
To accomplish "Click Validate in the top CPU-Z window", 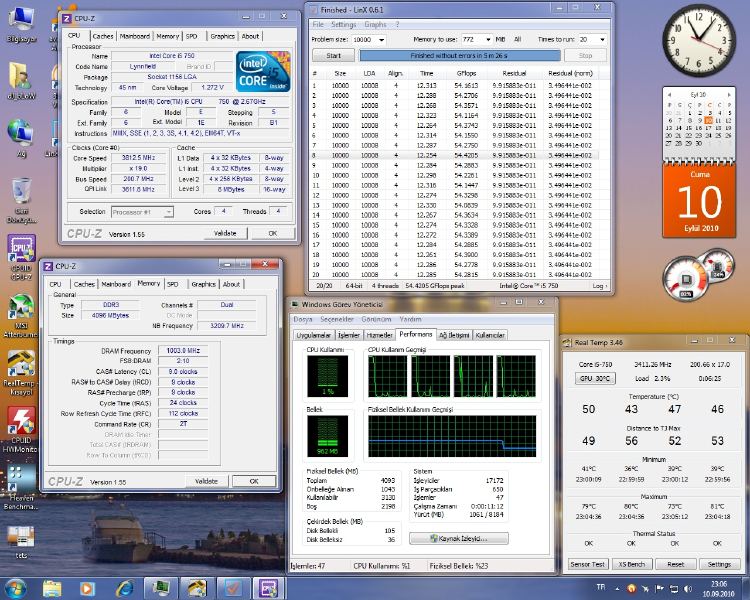I will [x=225, y=233].
